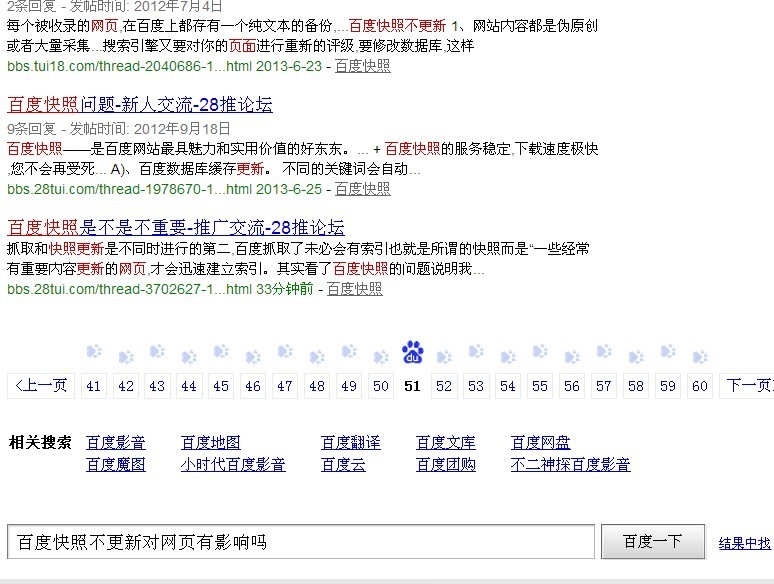This screenshot has width=774, height=584.
Task: Jump to results page 43
Action: 157,386
